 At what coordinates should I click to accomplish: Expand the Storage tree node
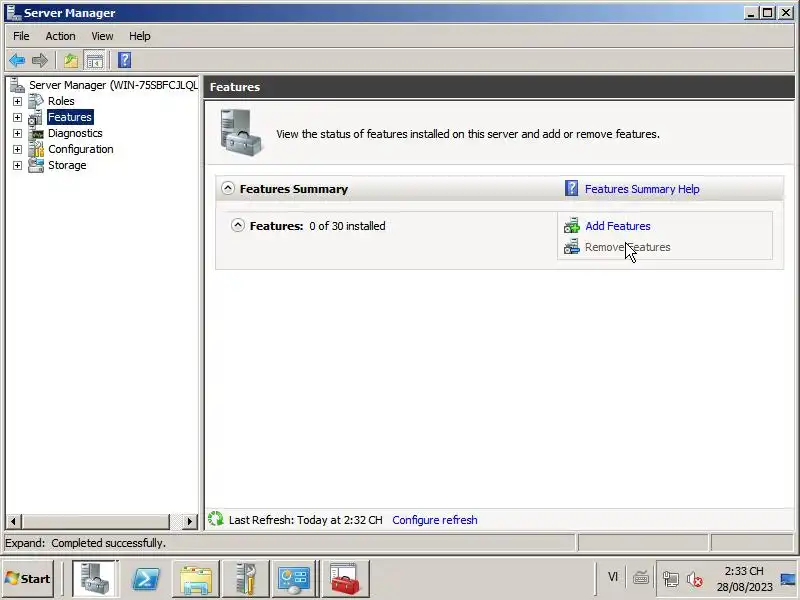(x=17, y=165)
